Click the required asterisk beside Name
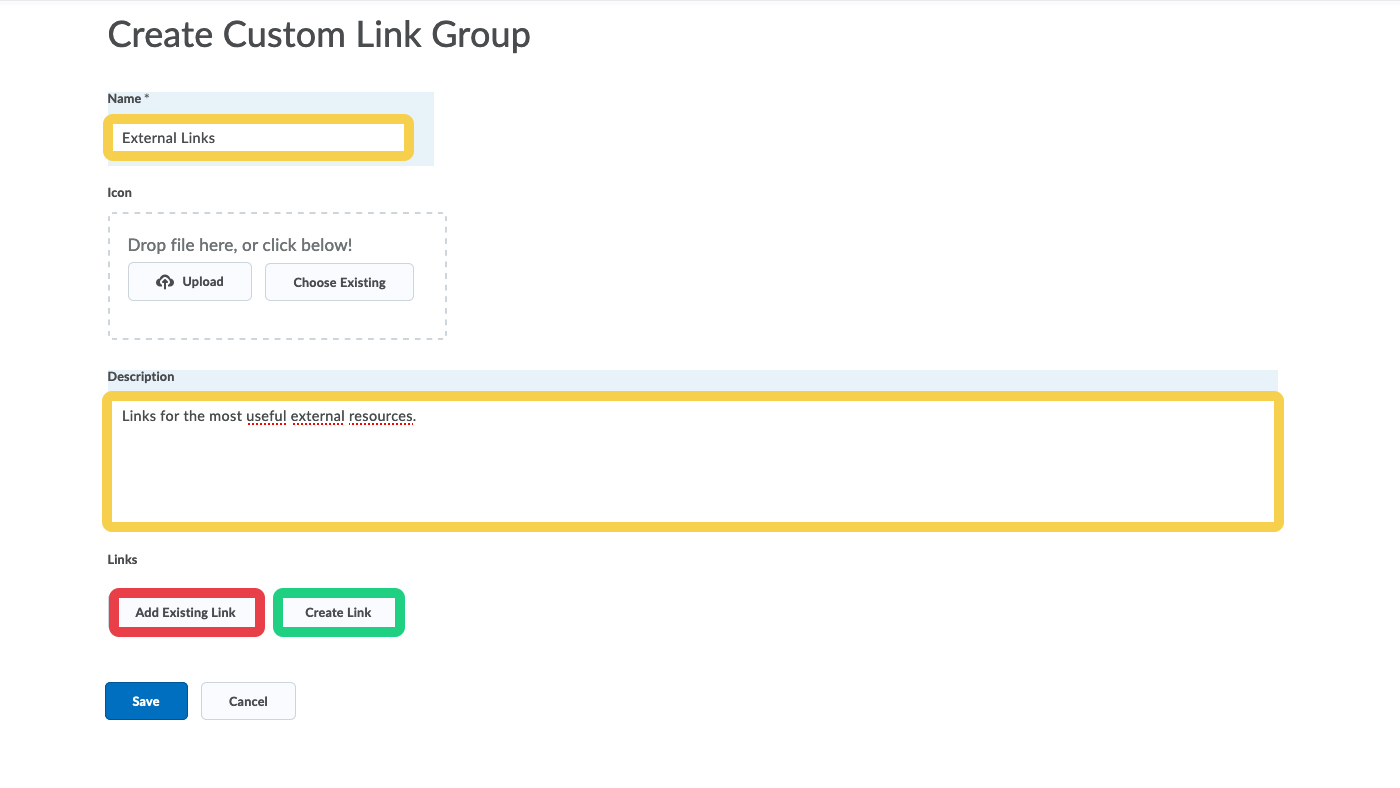Screen dimensions: 1400x788 coord(147,98)
